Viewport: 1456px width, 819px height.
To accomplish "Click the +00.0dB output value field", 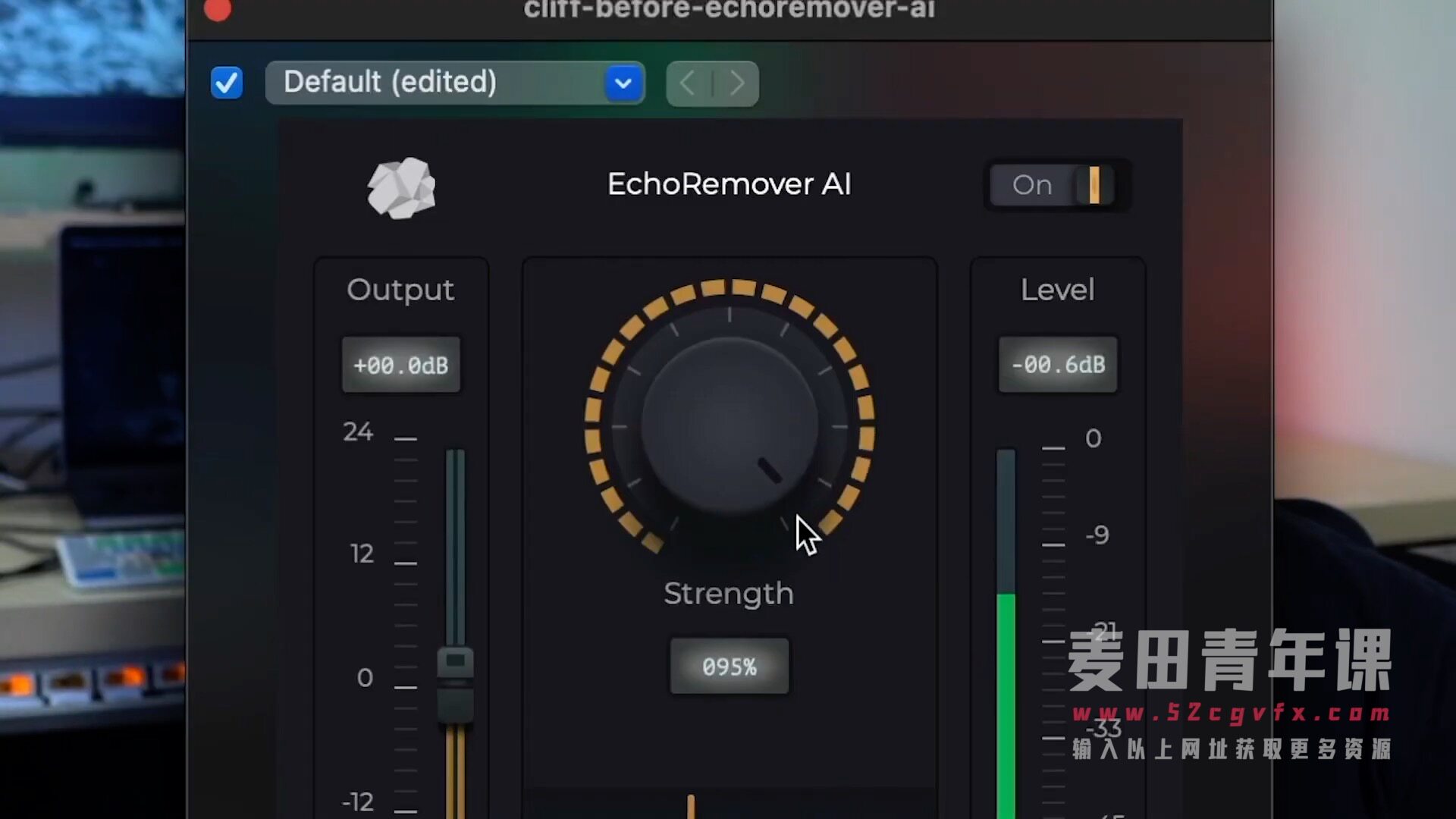I will click(x=400, y=365).
